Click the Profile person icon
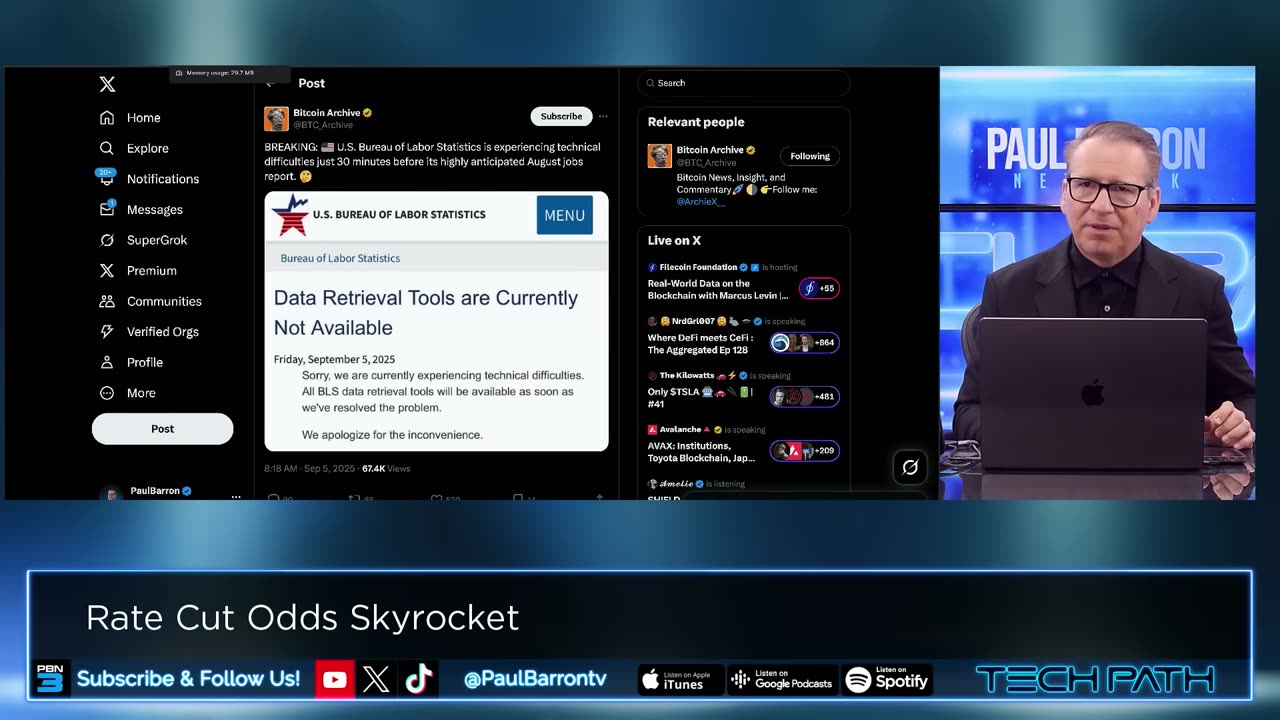Image resolution: width=1280 pixels, height=720 pixels. [x=107, y=362]
